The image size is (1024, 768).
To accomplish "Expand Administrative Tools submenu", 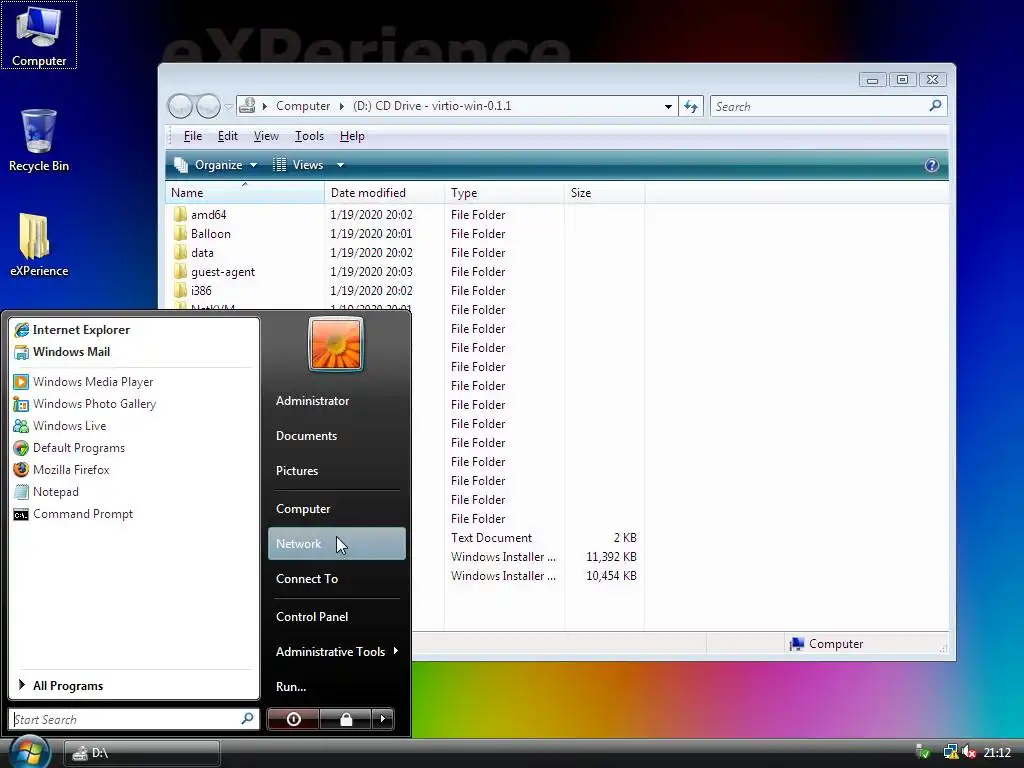I will point(336,652).
